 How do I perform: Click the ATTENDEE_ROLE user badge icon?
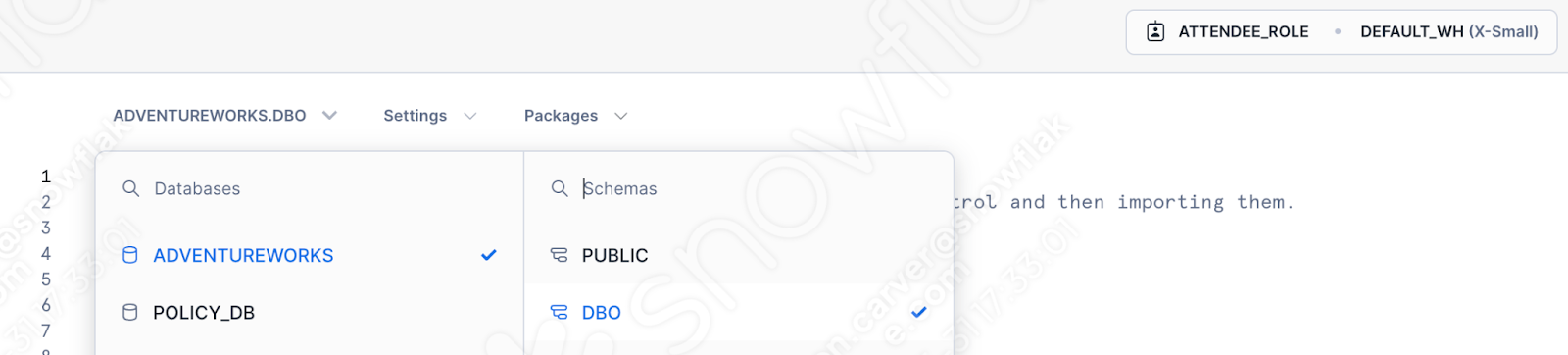click(x=1155, y=31)
